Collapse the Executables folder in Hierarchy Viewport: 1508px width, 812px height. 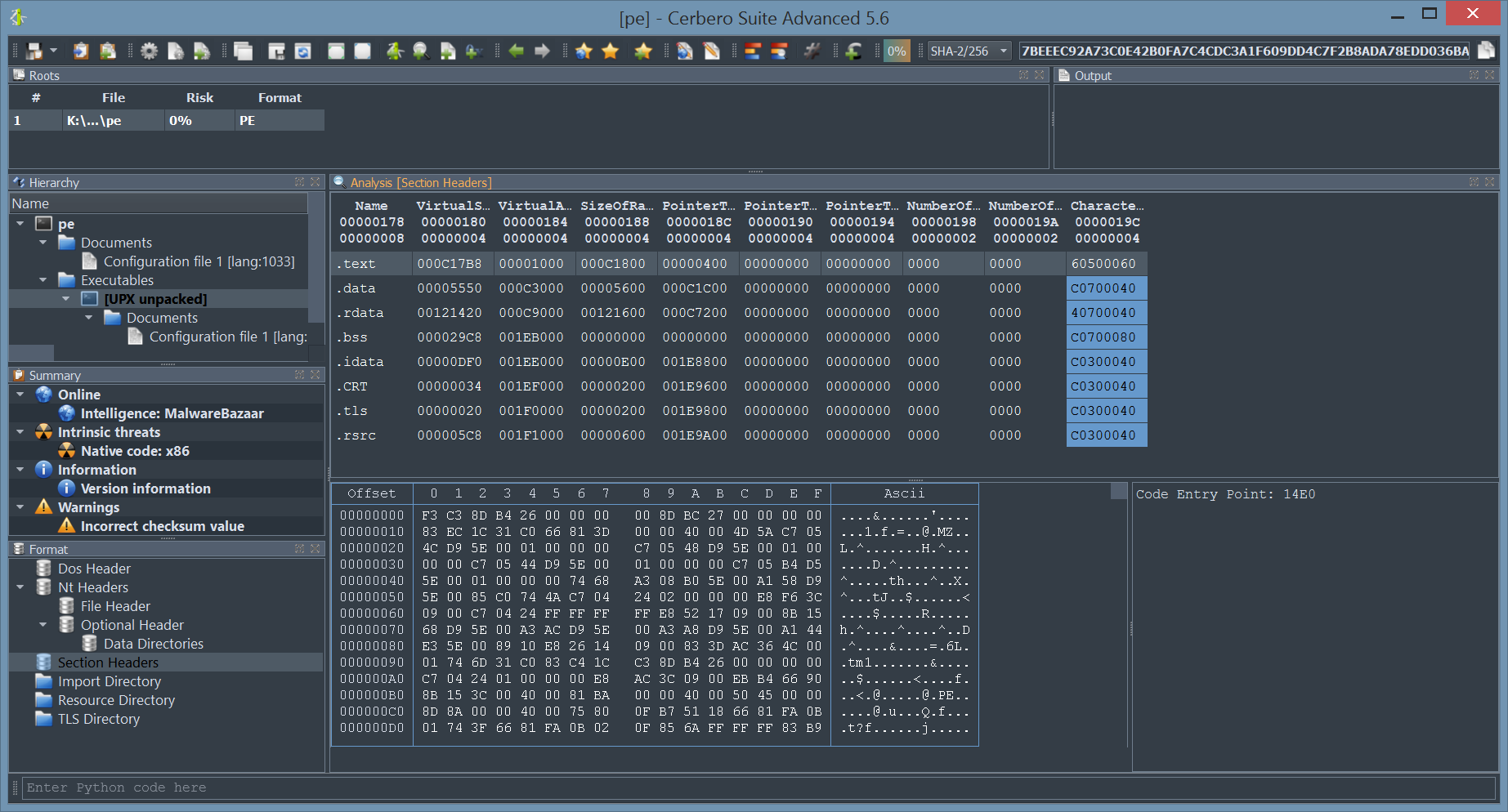coord(43,280)
